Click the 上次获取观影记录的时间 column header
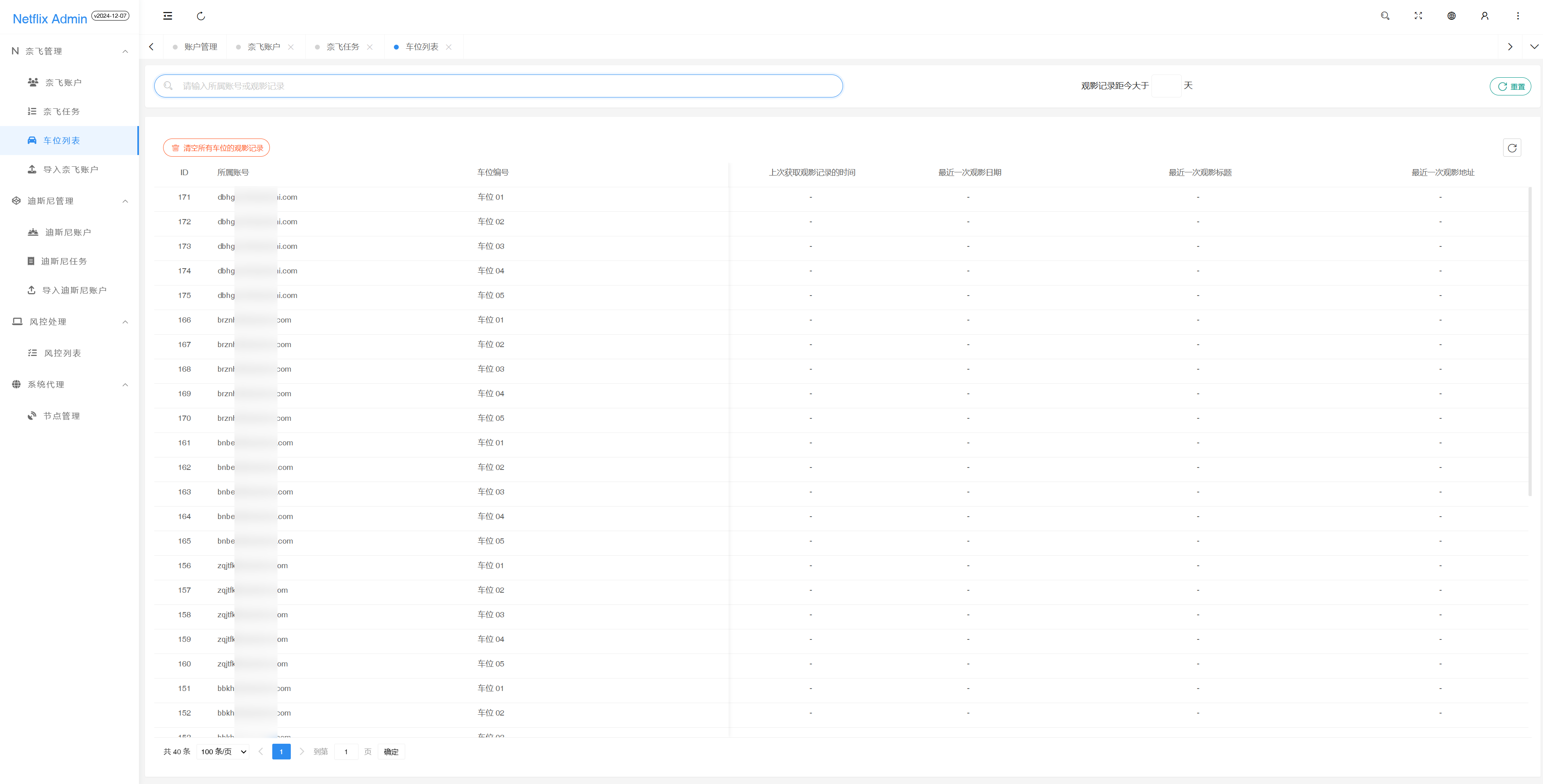This screenshot has width=1543, height=784. (812, 172)
